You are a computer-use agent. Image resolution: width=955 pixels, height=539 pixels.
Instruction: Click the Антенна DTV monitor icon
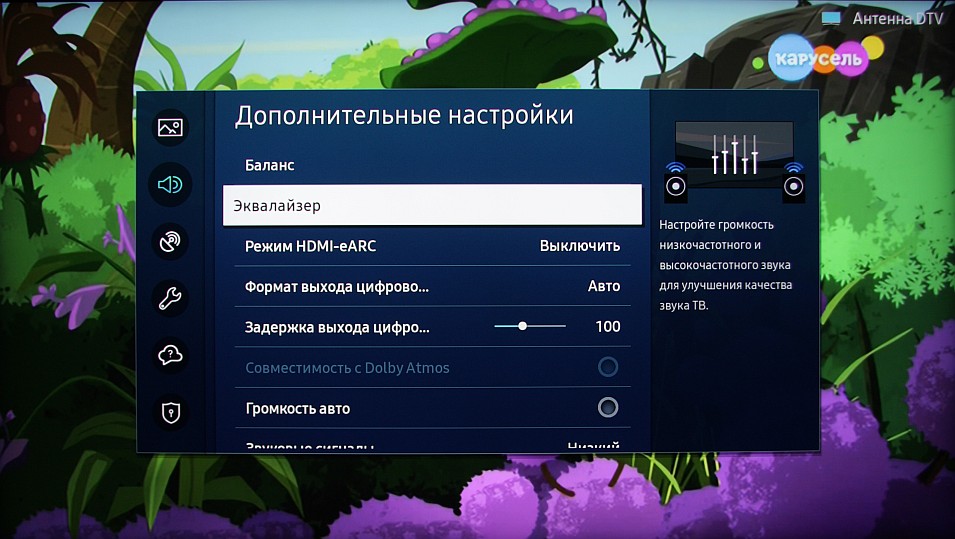coord(831,18)
